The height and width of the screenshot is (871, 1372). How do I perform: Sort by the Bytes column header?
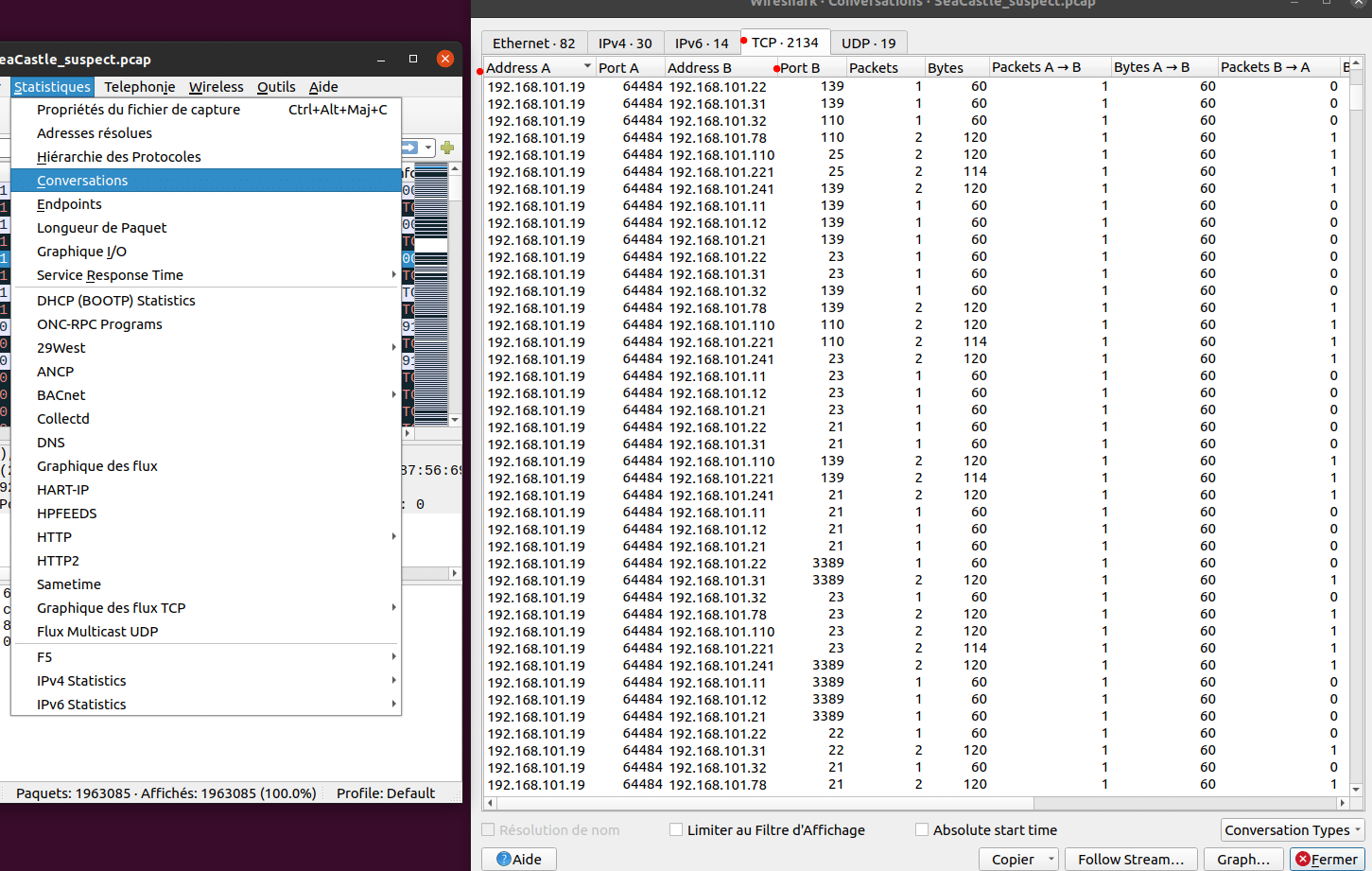pyautogui.click(x=956, y=67)
